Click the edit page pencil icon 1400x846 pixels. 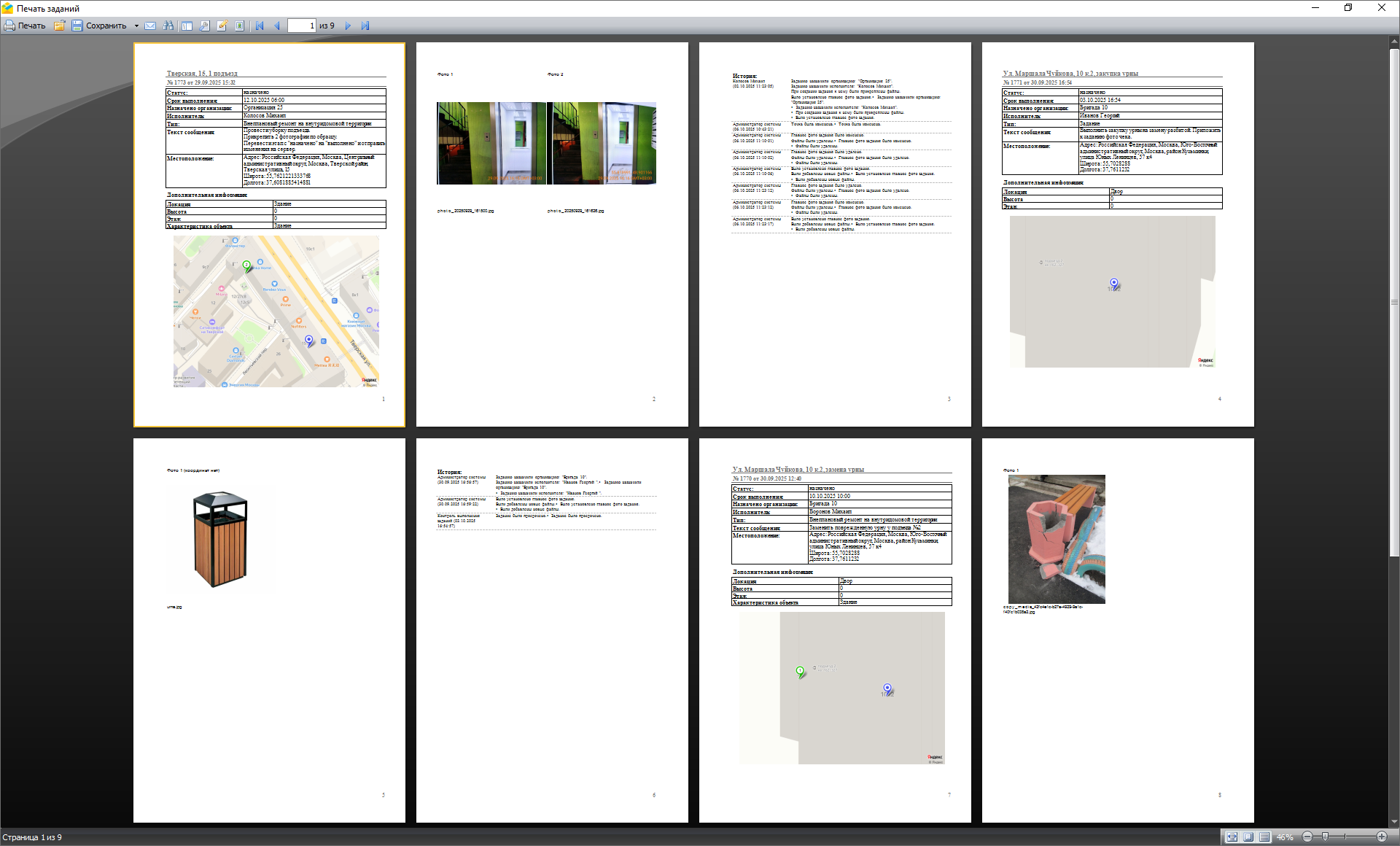222,26
